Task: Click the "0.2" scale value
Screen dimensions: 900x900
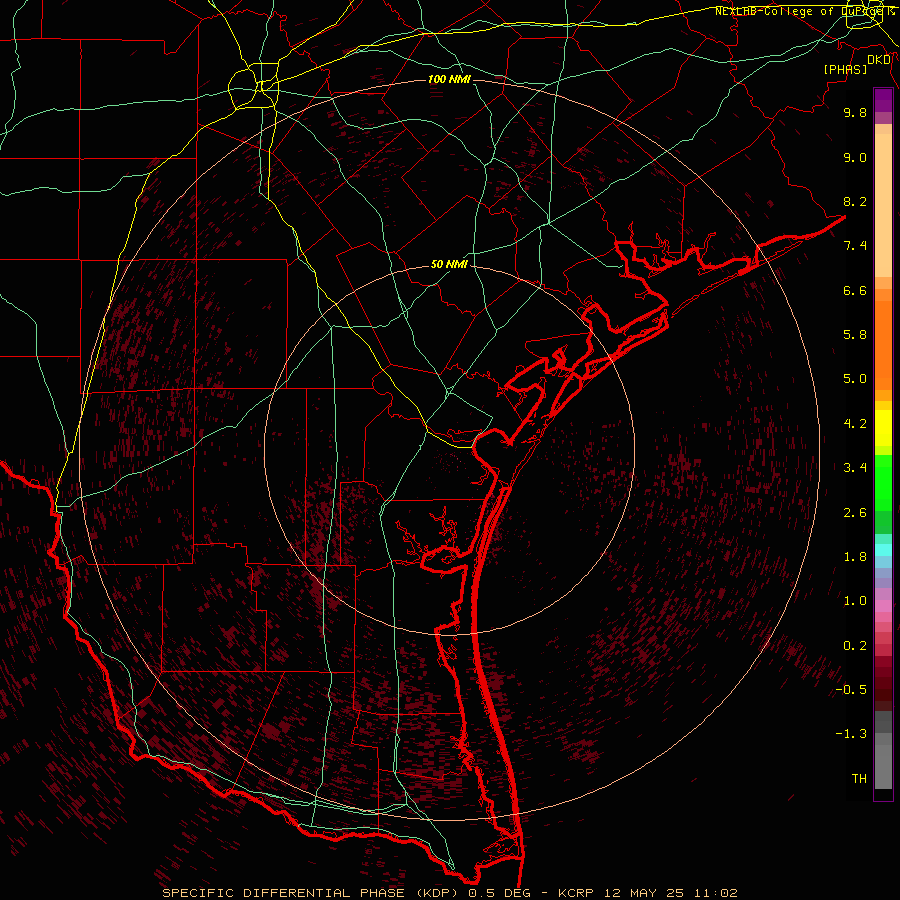Action: tap(855, 646)
